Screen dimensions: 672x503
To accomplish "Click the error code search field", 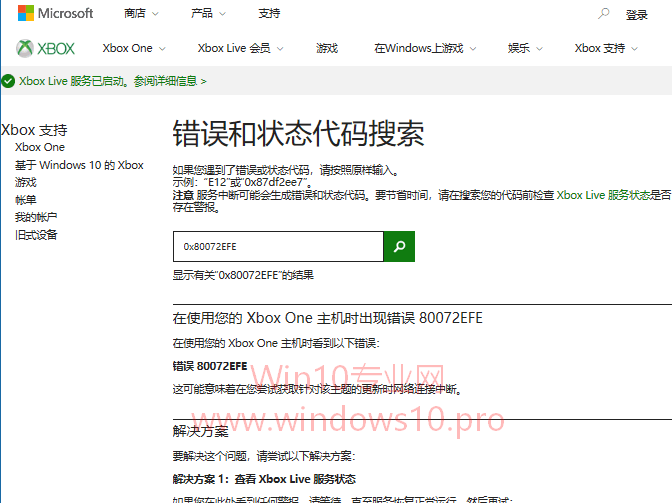I will coord(278,246).
